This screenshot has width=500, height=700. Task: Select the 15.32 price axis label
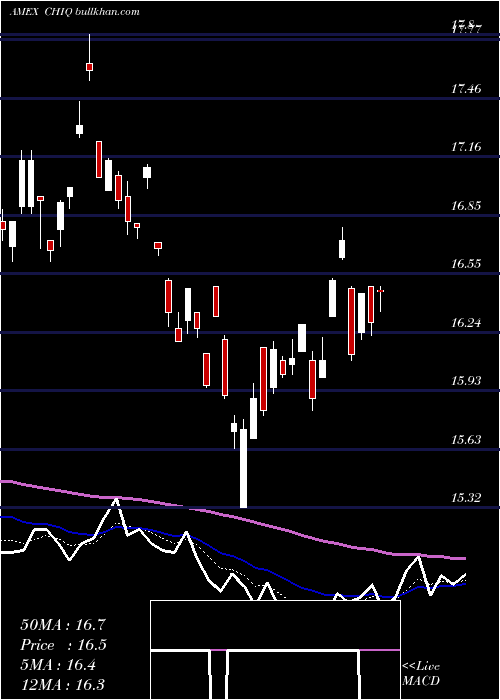(x=466, y=497)
